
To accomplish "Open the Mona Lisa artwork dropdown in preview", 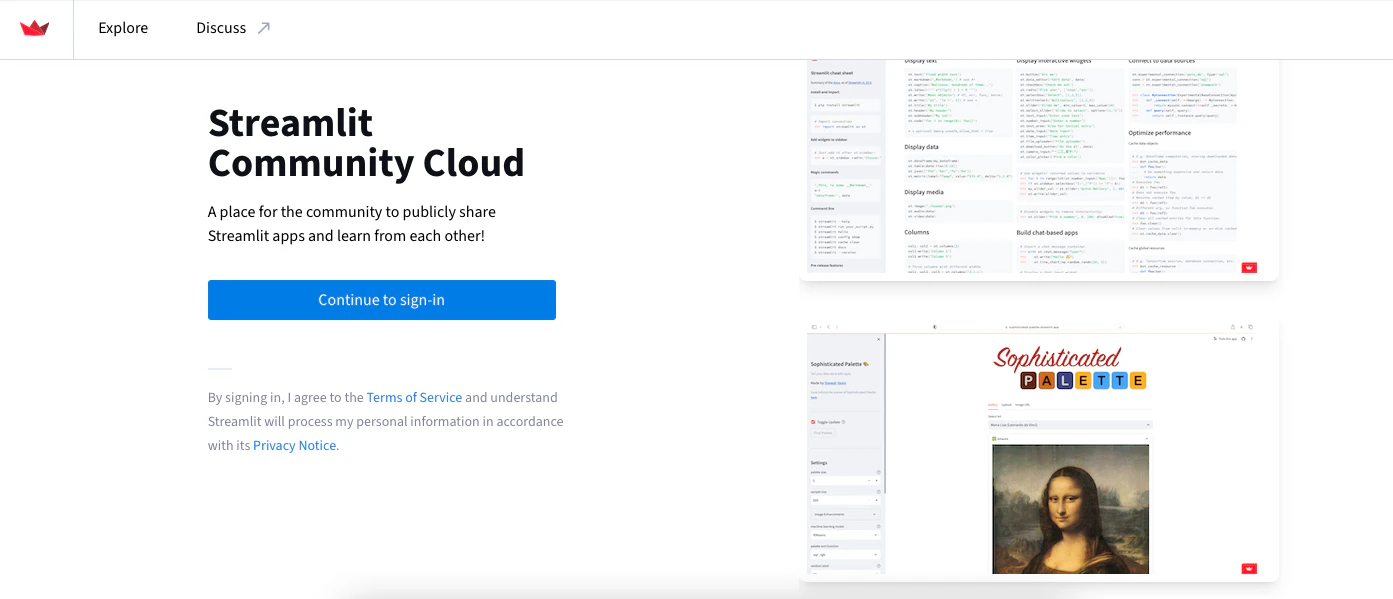I will coord(1069,425).
